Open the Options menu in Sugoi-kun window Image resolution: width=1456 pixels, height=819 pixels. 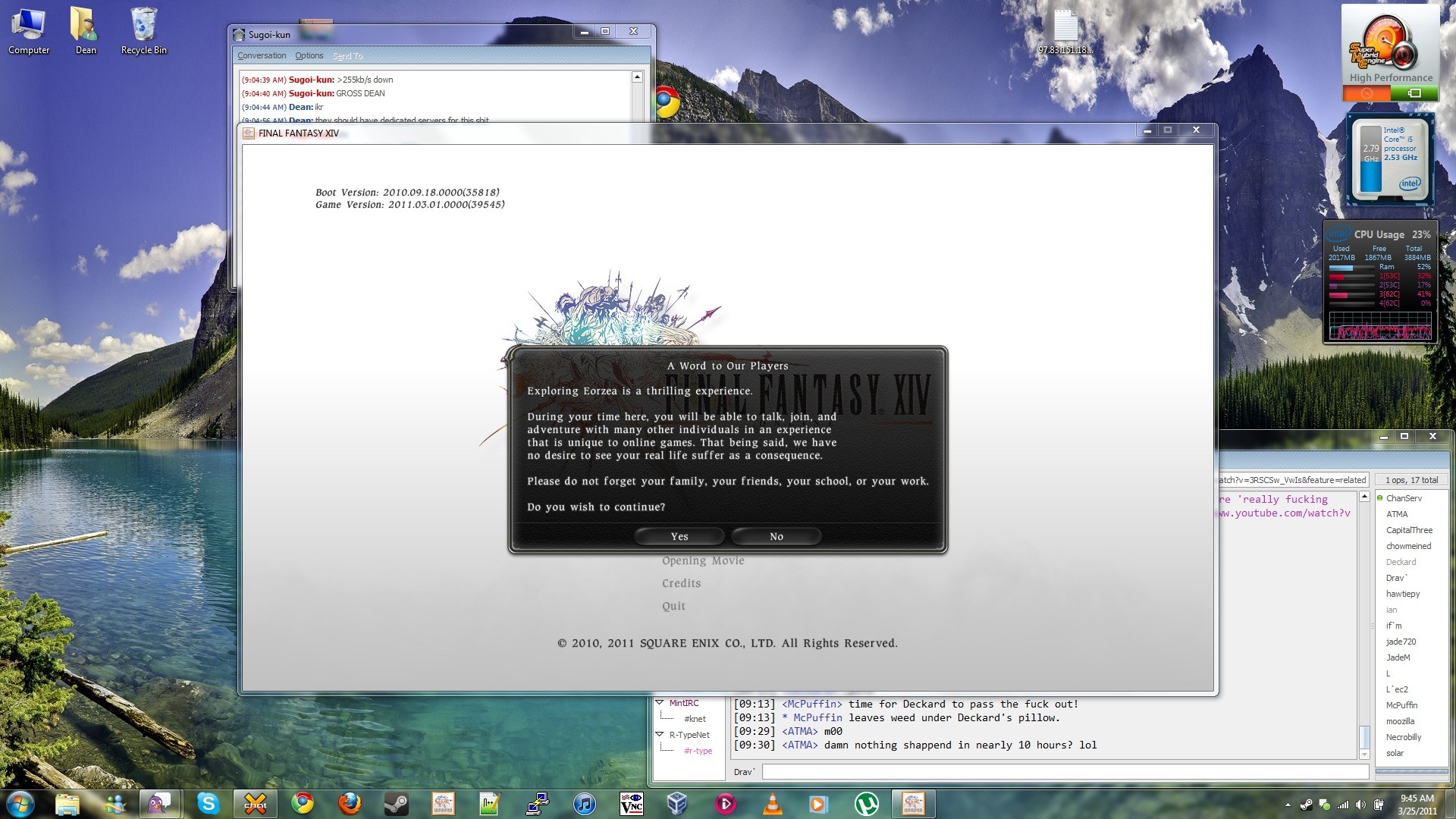pyautogui.click(x=309, y=55)
